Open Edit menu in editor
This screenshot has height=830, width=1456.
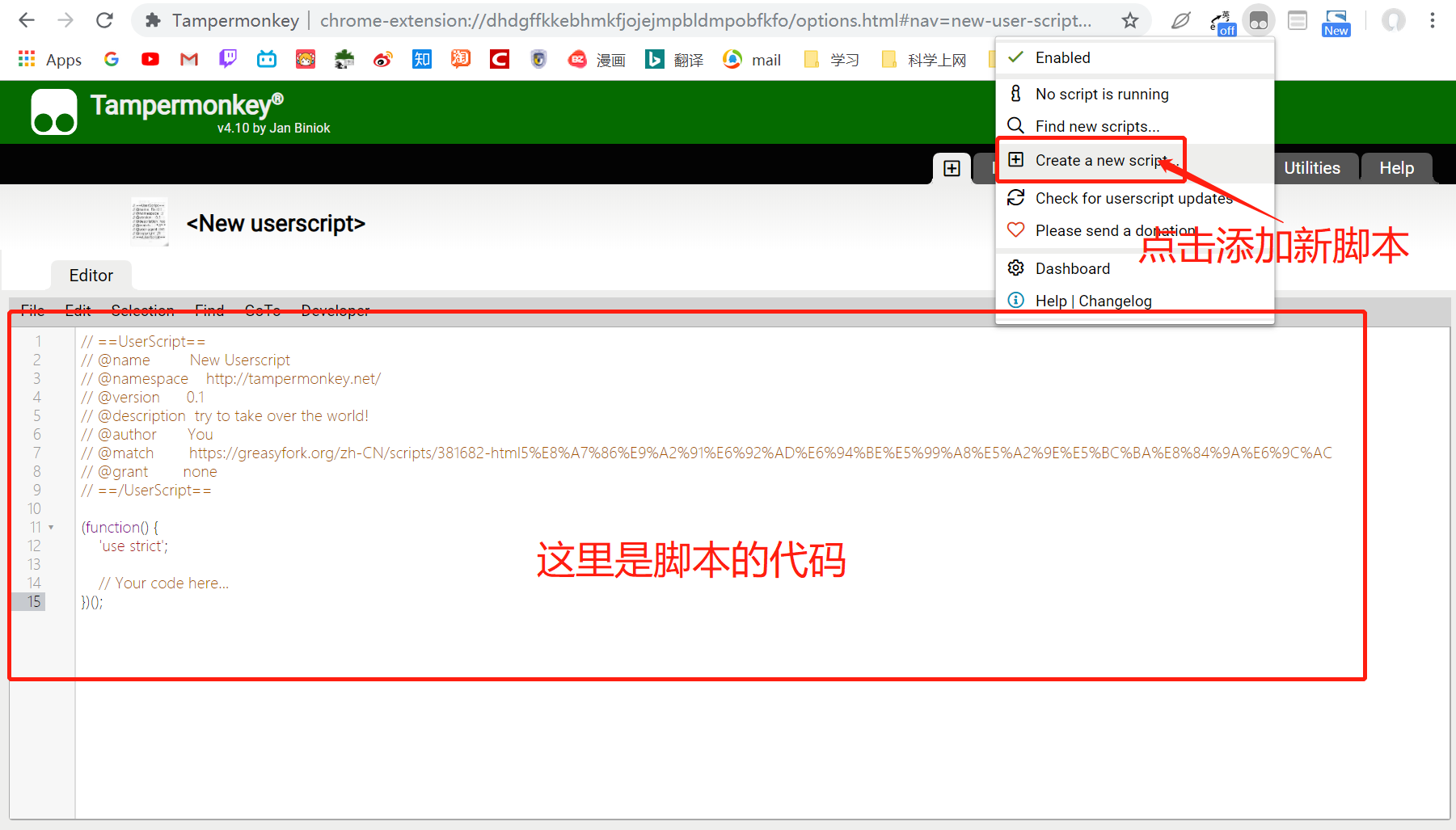pyautogui.click(x=78, y=310)
